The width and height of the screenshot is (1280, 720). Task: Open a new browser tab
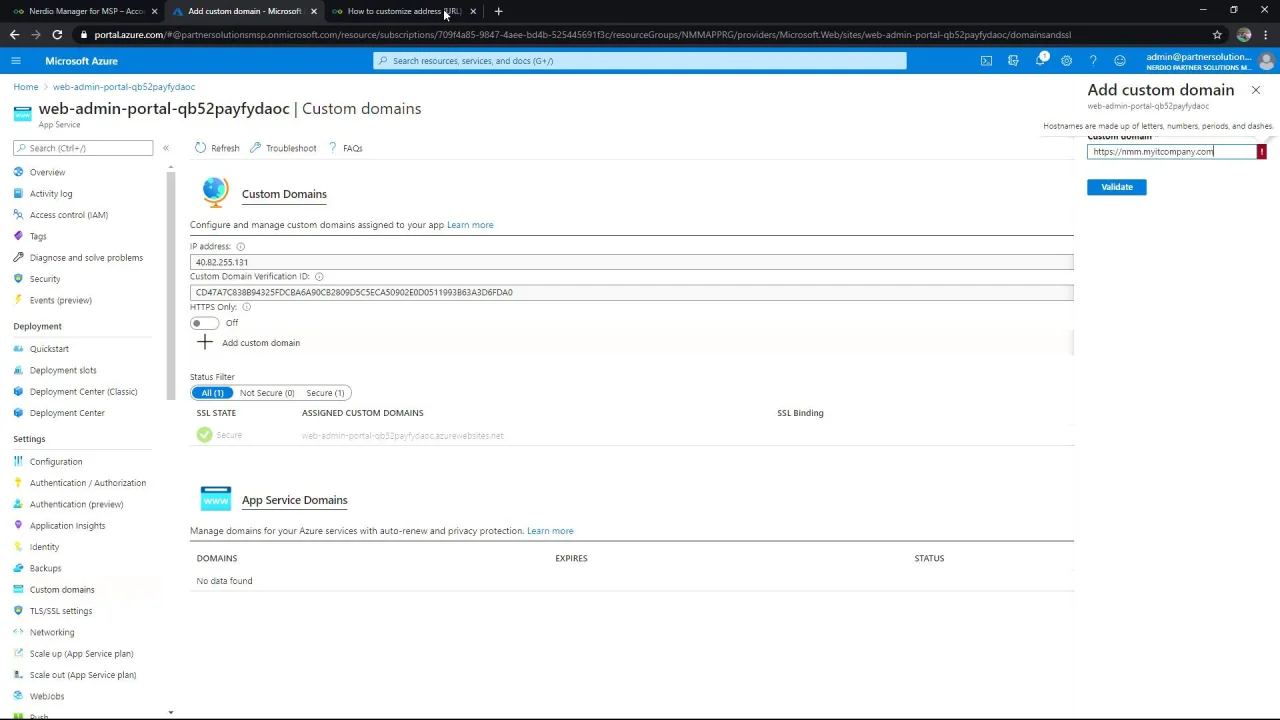498,11
